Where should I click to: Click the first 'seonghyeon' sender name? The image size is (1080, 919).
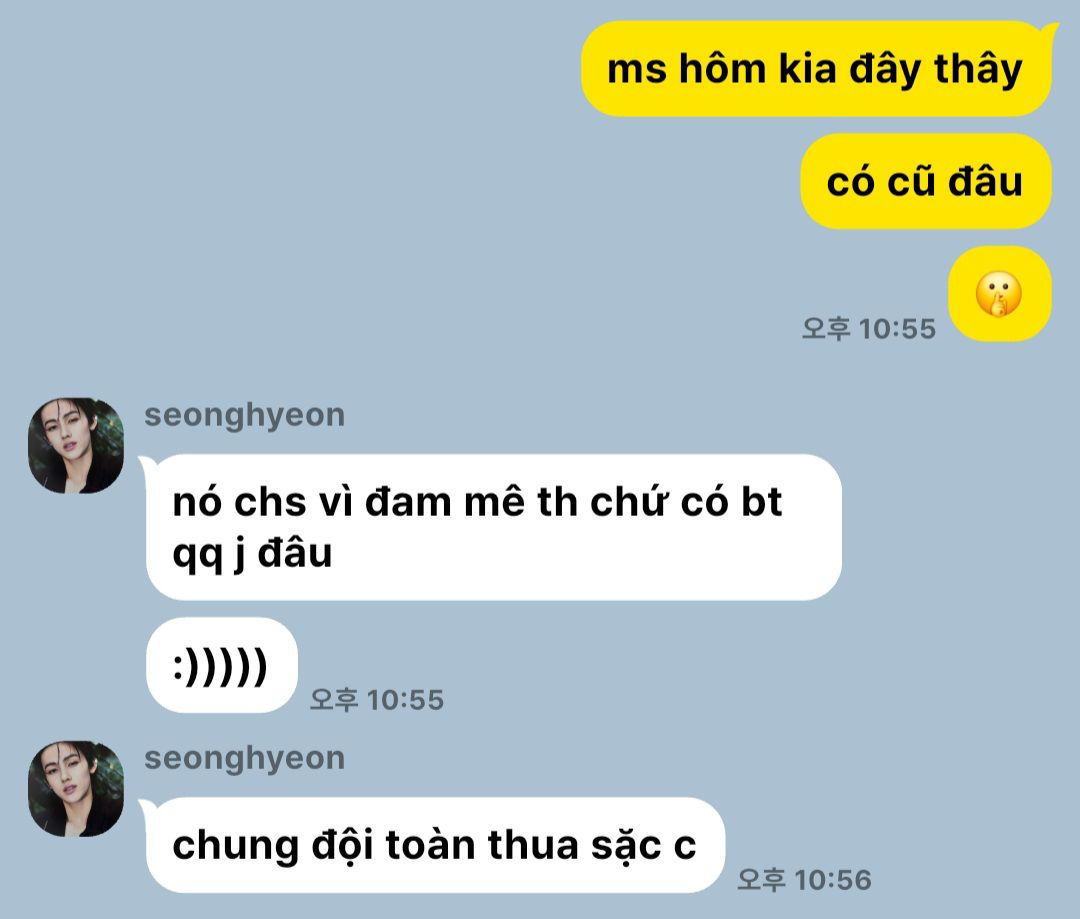(x=245, y=415)
